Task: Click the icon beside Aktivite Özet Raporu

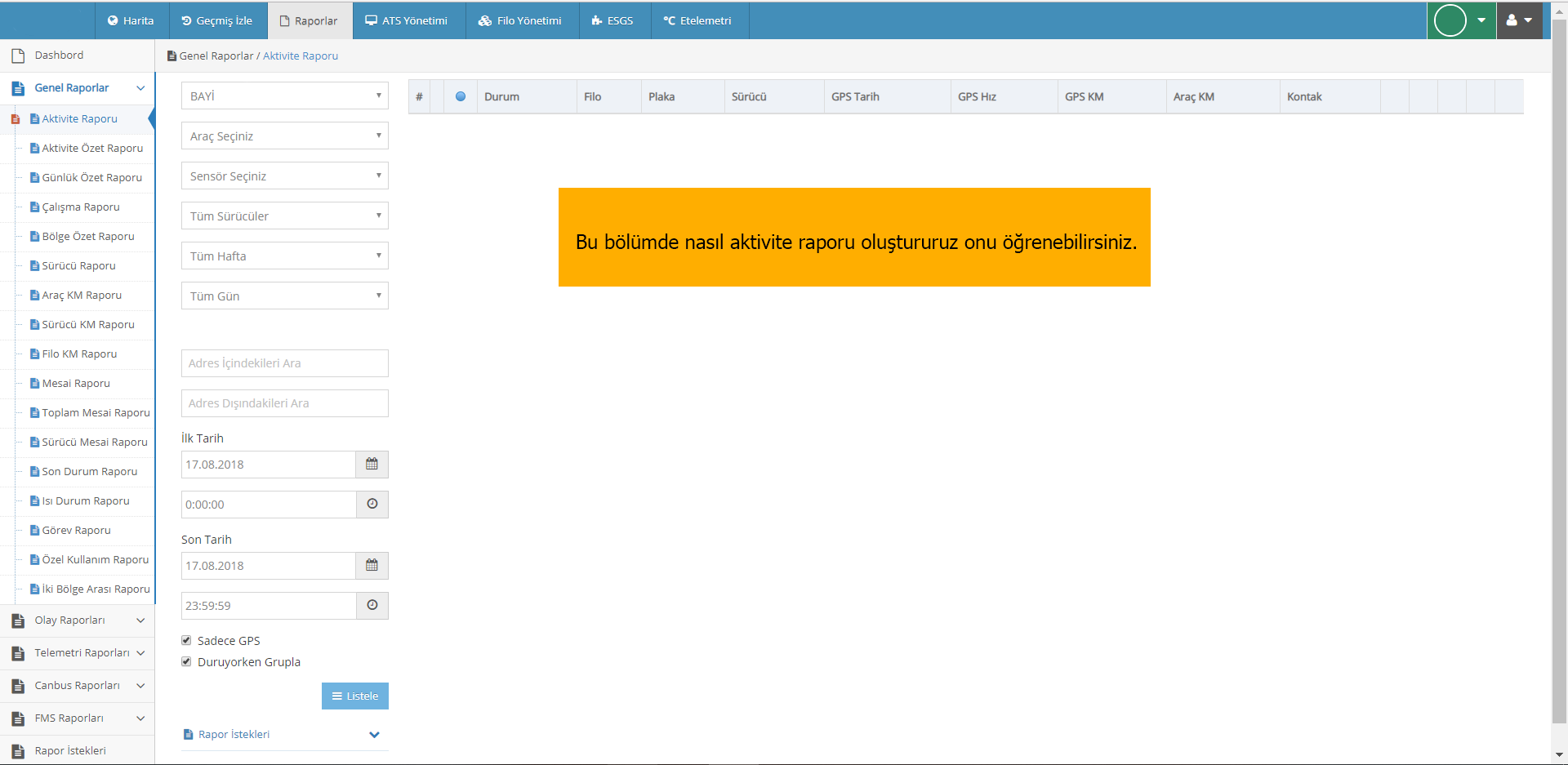Action: click(34, 149)
